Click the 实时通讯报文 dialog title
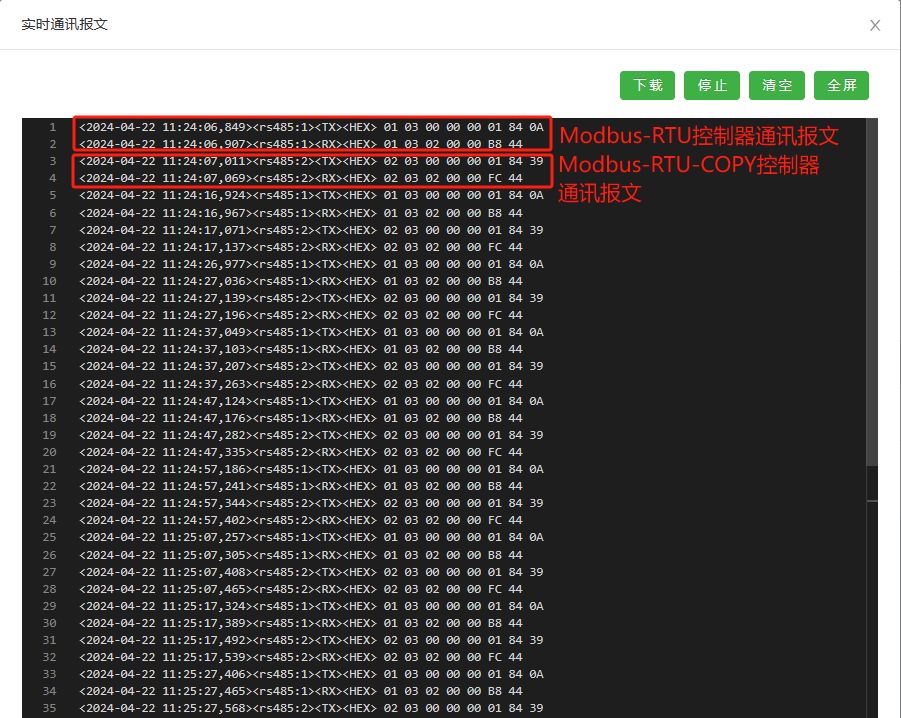901x718 pixels. [64, 25]
